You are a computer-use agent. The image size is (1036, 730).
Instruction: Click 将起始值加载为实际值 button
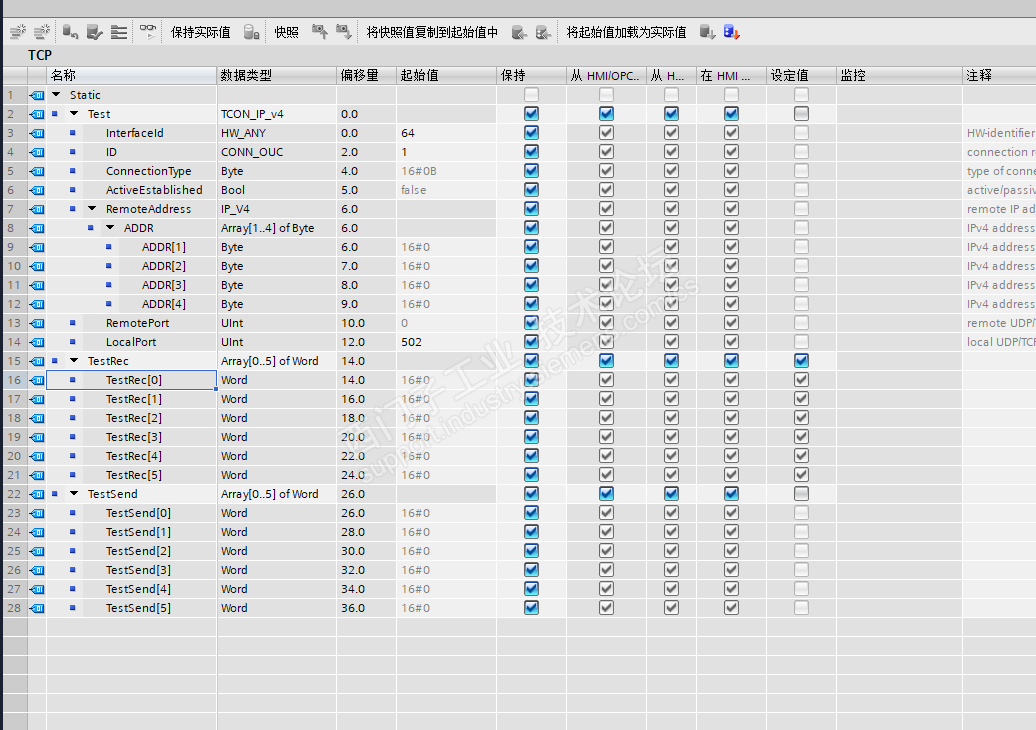tap(626, 32)
